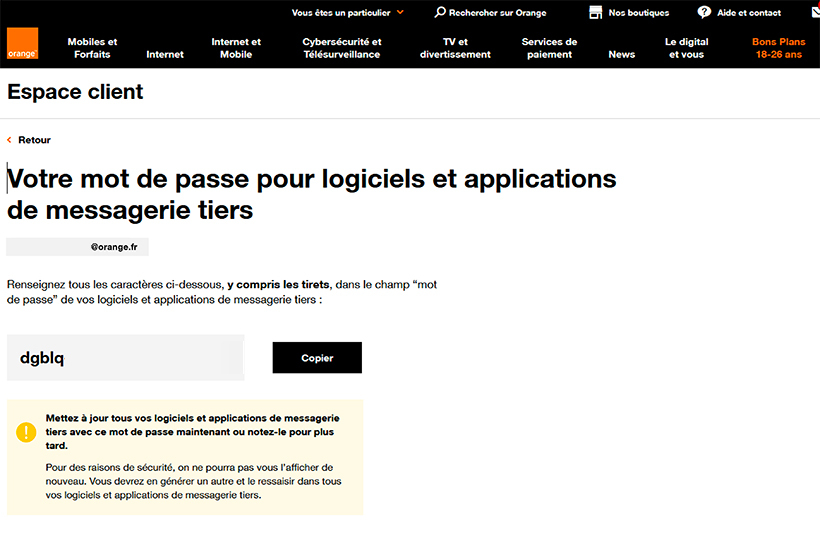This screenshot has width=820, height=540.
Task: Click the bold text 'y compris les tirets'
Action: coord(278,284)
